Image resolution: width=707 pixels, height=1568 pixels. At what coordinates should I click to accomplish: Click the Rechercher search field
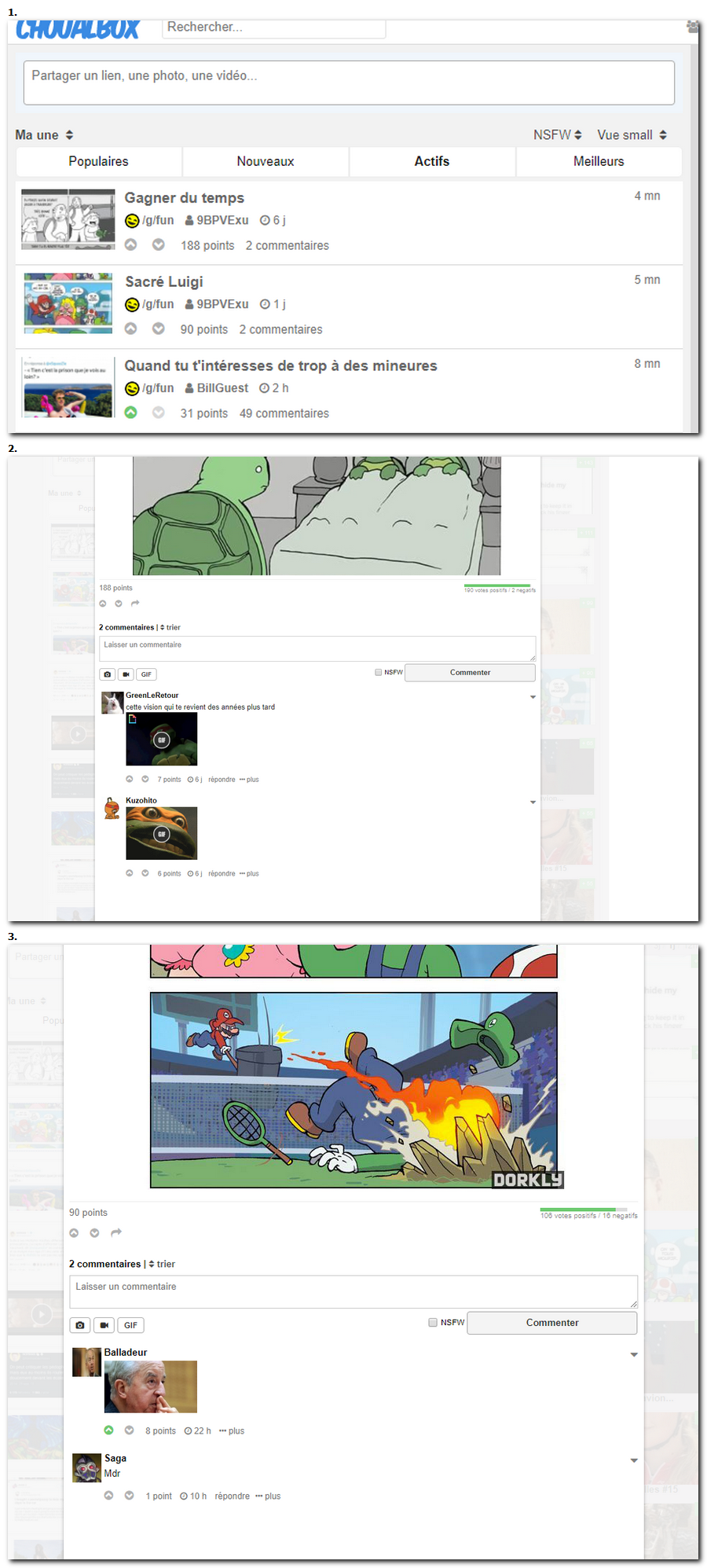coord(274,28)
